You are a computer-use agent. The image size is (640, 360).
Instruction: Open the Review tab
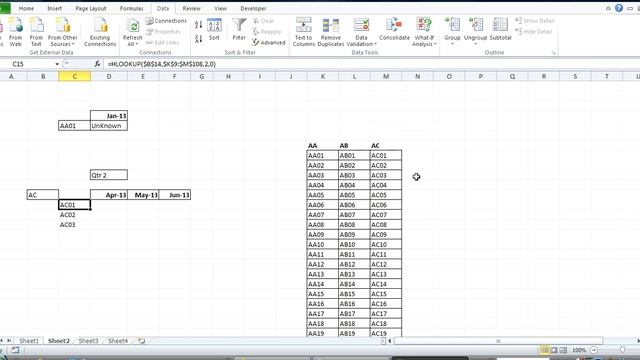(x=191, y=8)
